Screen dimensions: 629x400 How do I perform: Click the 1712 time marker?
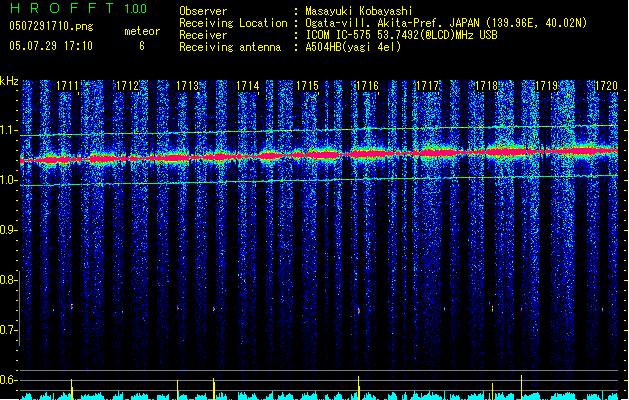[127, 86]
